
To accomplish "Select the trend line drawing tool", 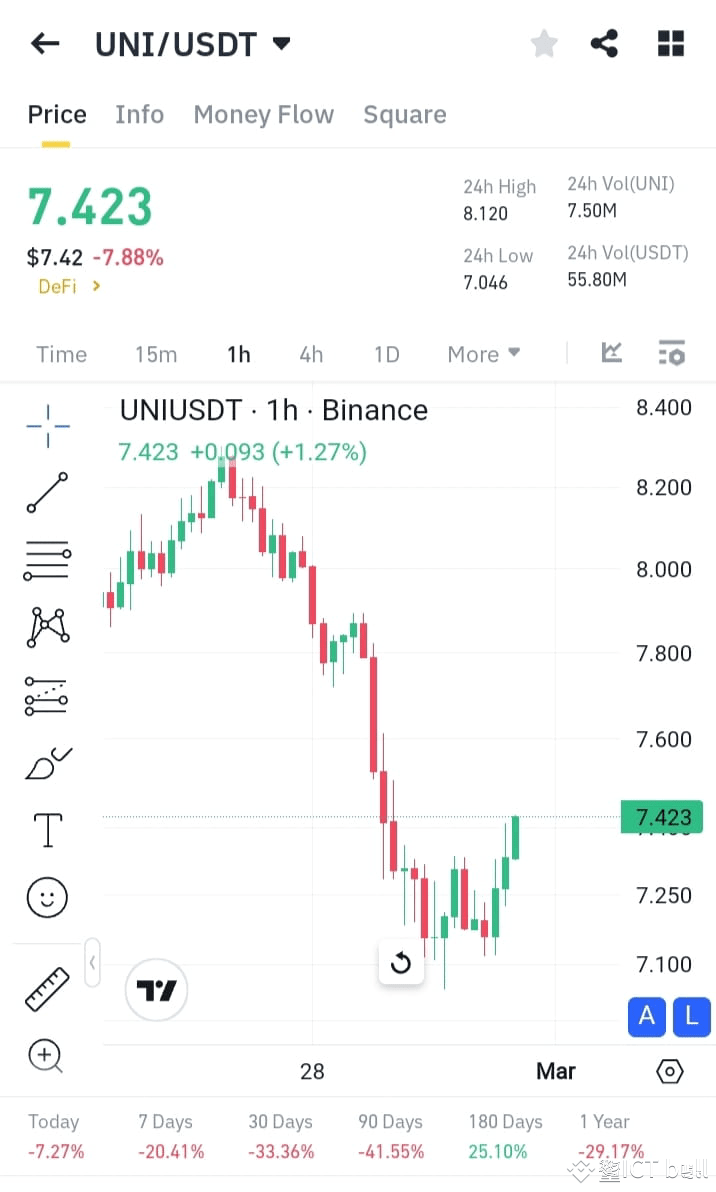I will (46, 493).
